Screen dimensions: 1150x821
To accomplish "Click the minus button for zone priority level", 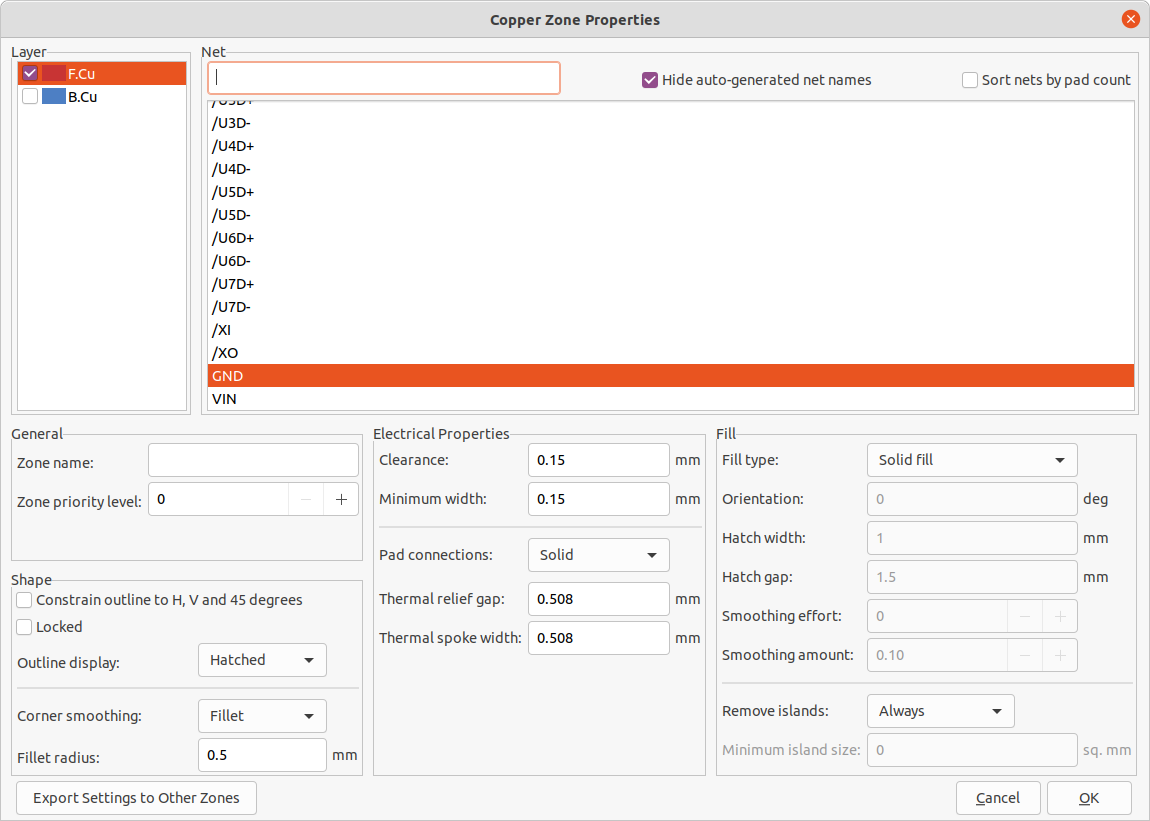I will (306, 500).
